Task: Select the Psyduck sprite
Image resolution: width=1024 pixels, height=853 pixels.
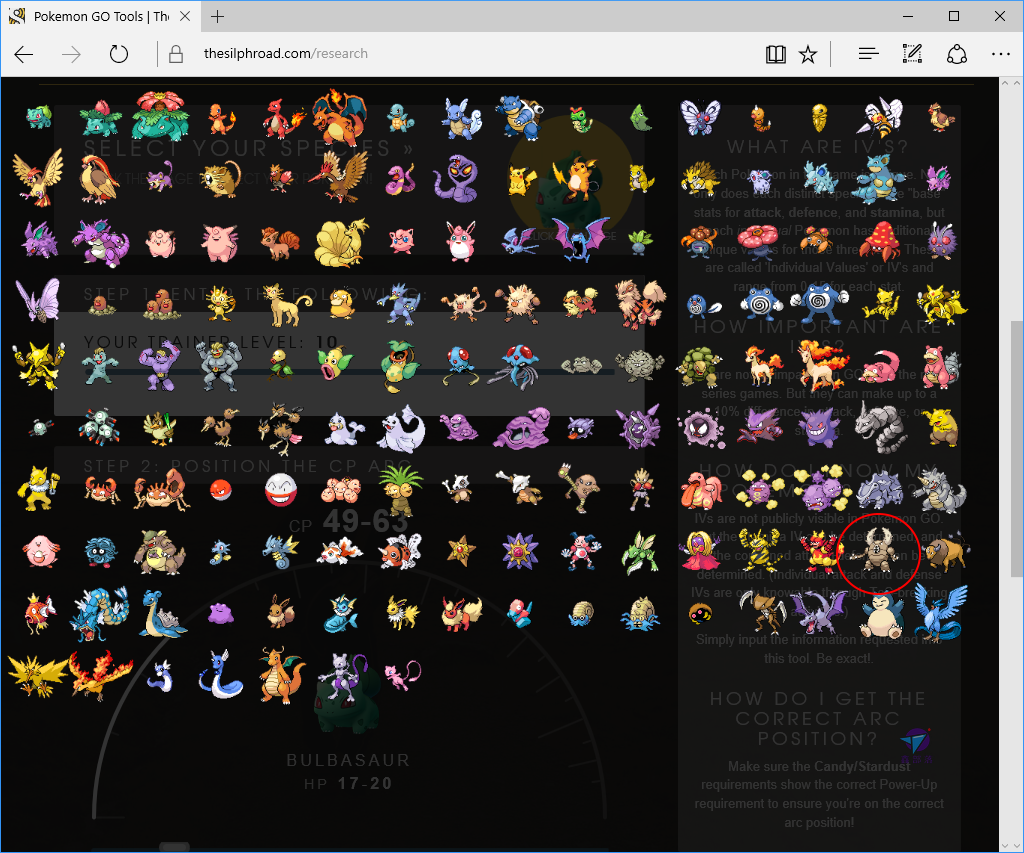Action: click(341, 303)
